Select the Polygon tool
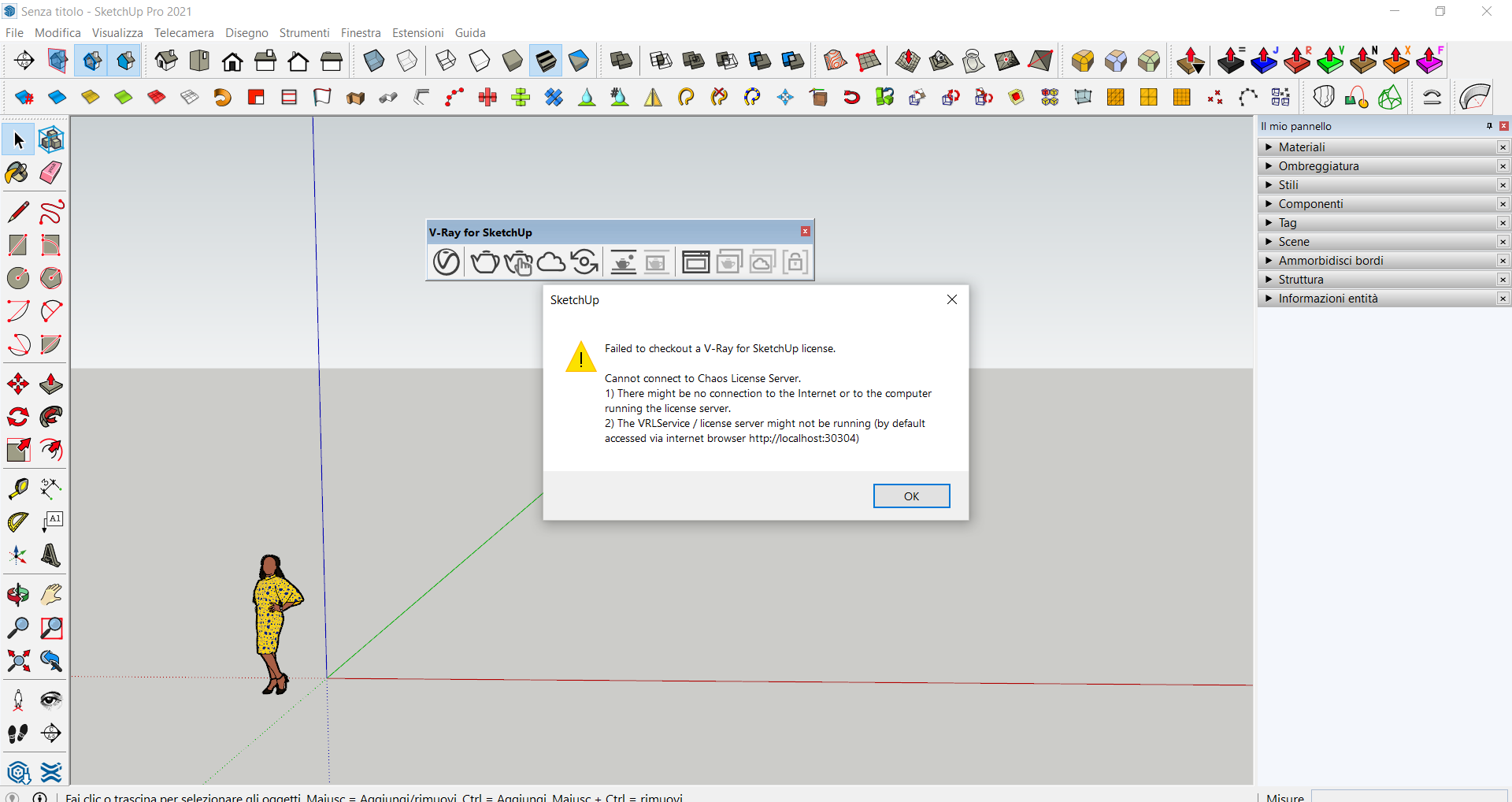This screenshot has height=802, width=1512. tap(51, 278)
